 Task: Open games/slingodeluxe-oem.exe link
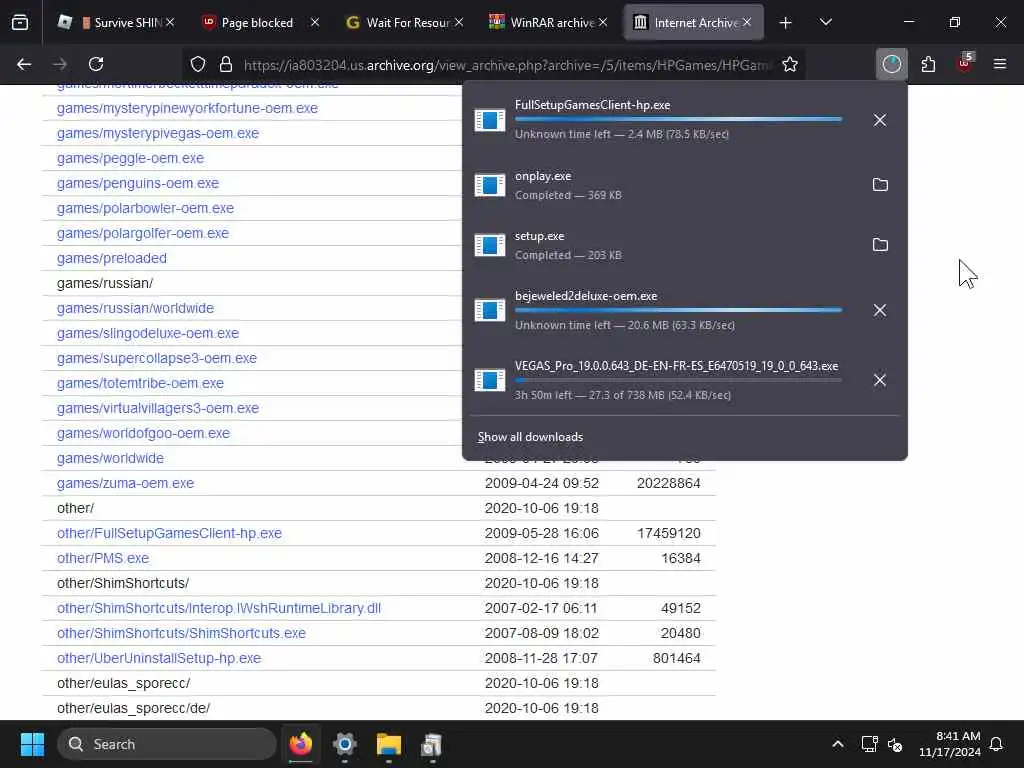tap(148, 333)
